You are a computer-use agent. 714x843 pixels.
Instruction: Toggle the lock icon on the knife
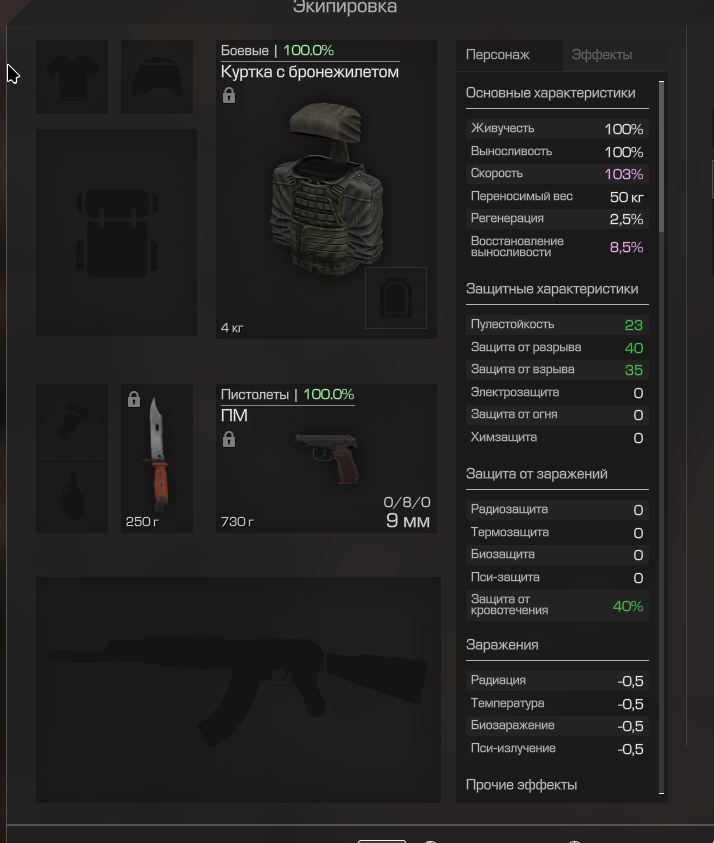click(x=134, y=399)
